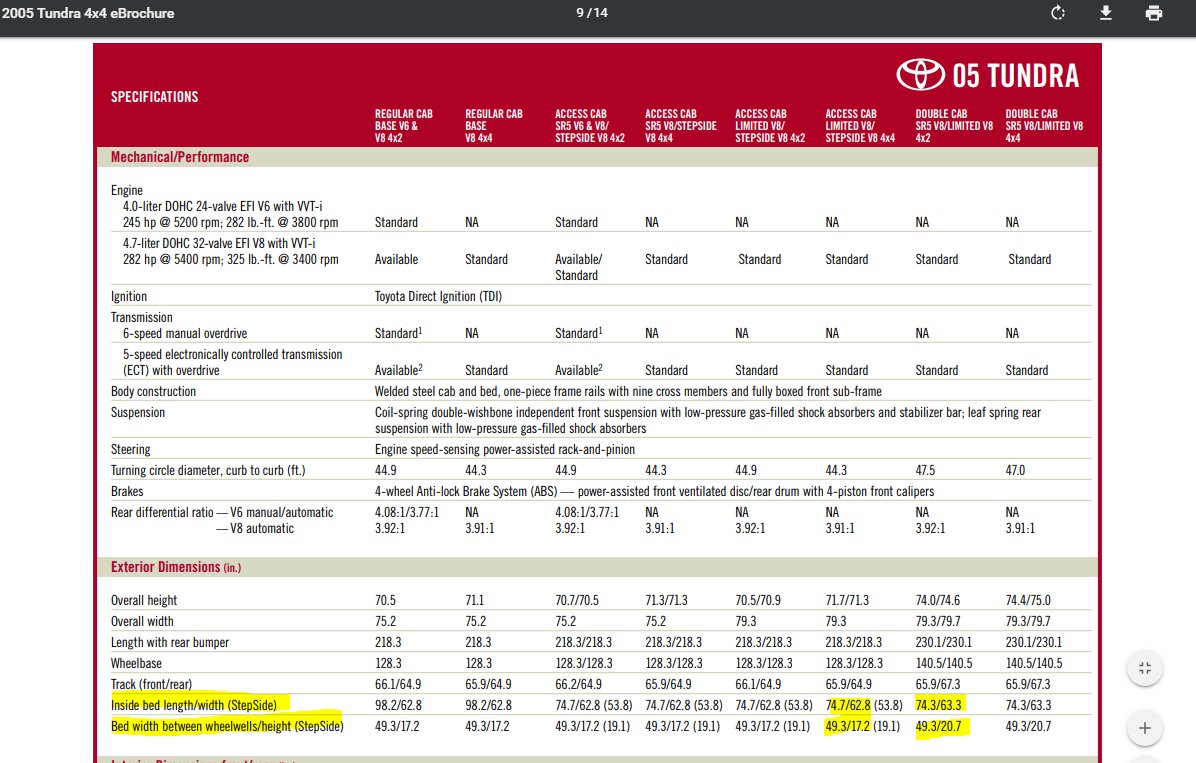
Task: Click the 'Turning circle diameter, curb to curb' label
Action: pyautogui.click(x=208, y=471)
